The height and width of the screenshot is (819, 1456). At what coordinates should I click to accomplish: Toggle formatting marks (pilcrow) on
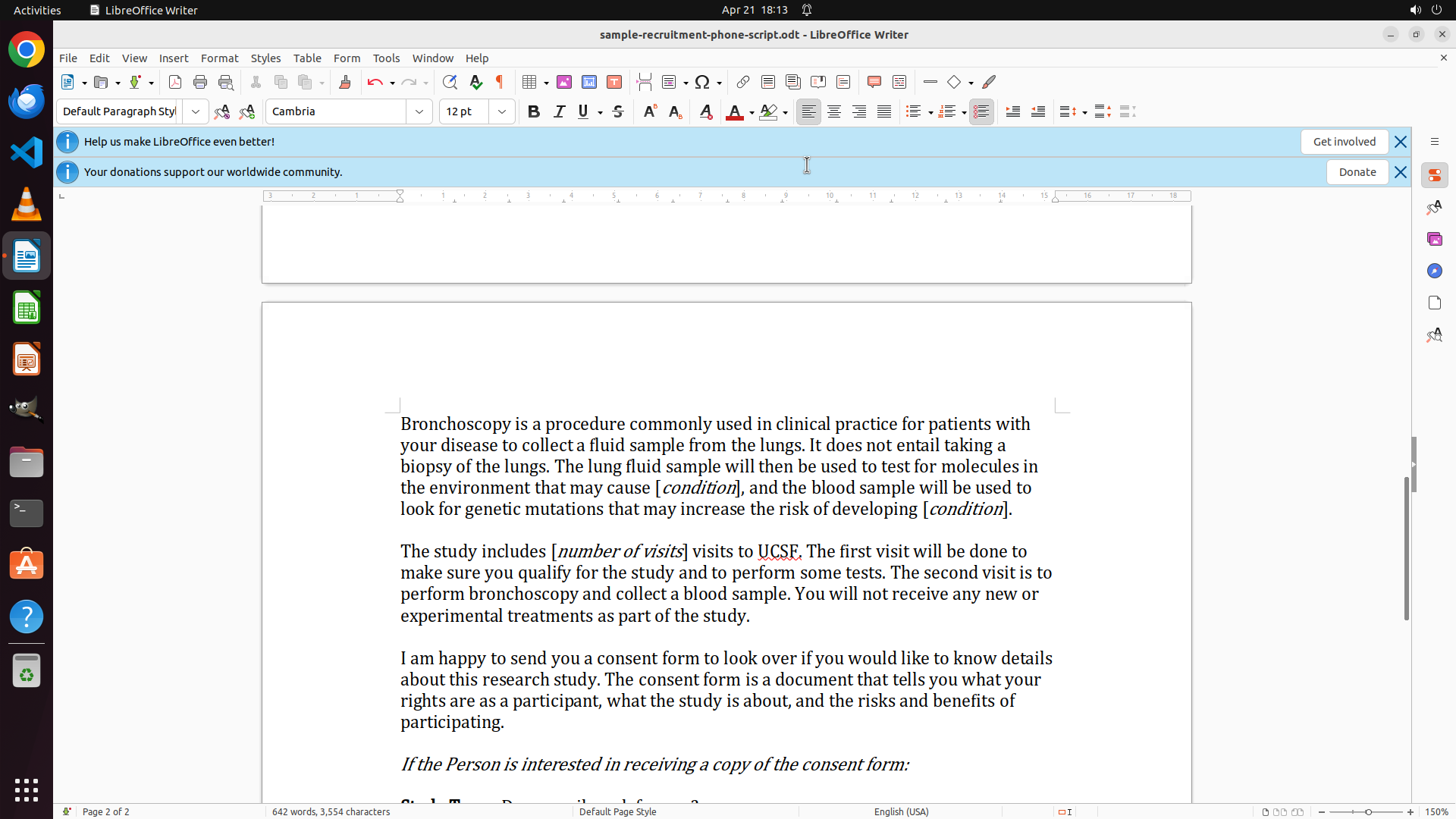coord(500,82)
